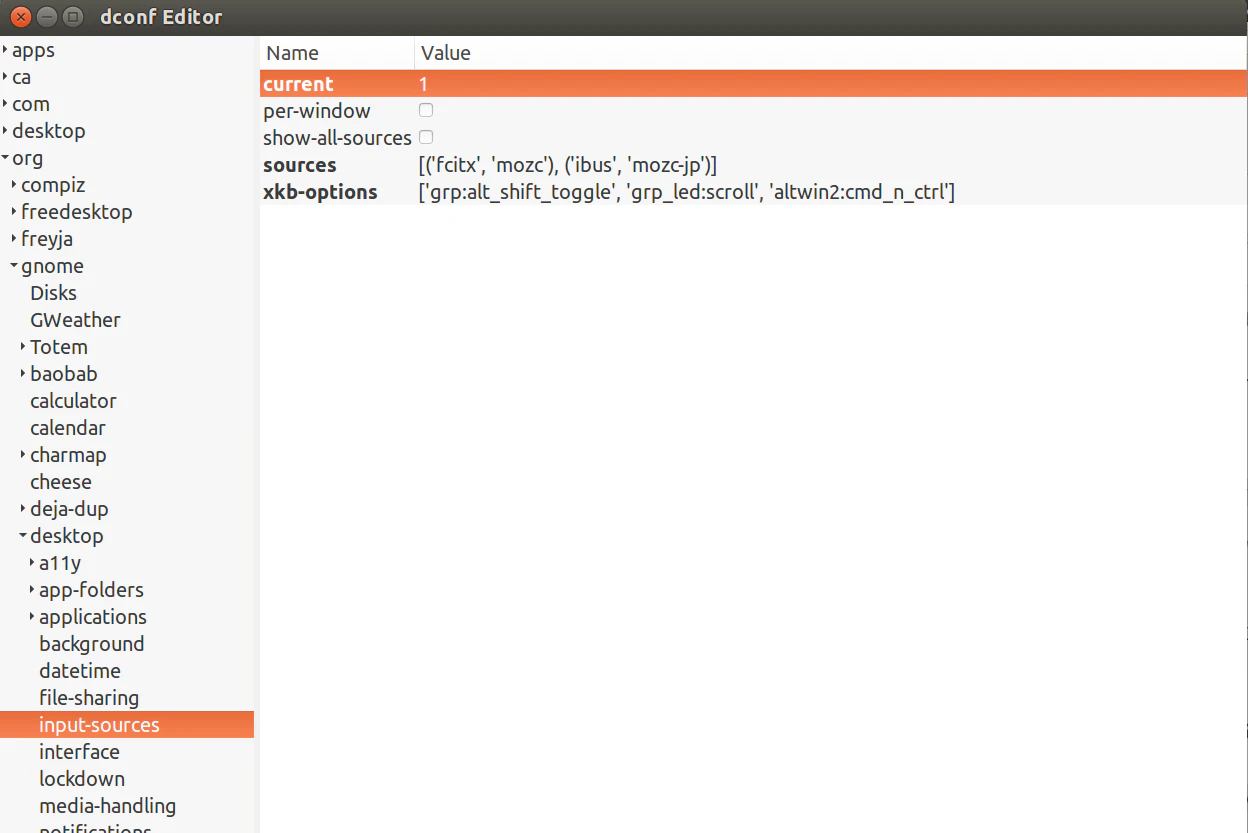Select the calendar tree item
The width and height of the screenshot is (1248, 833).
68,428
